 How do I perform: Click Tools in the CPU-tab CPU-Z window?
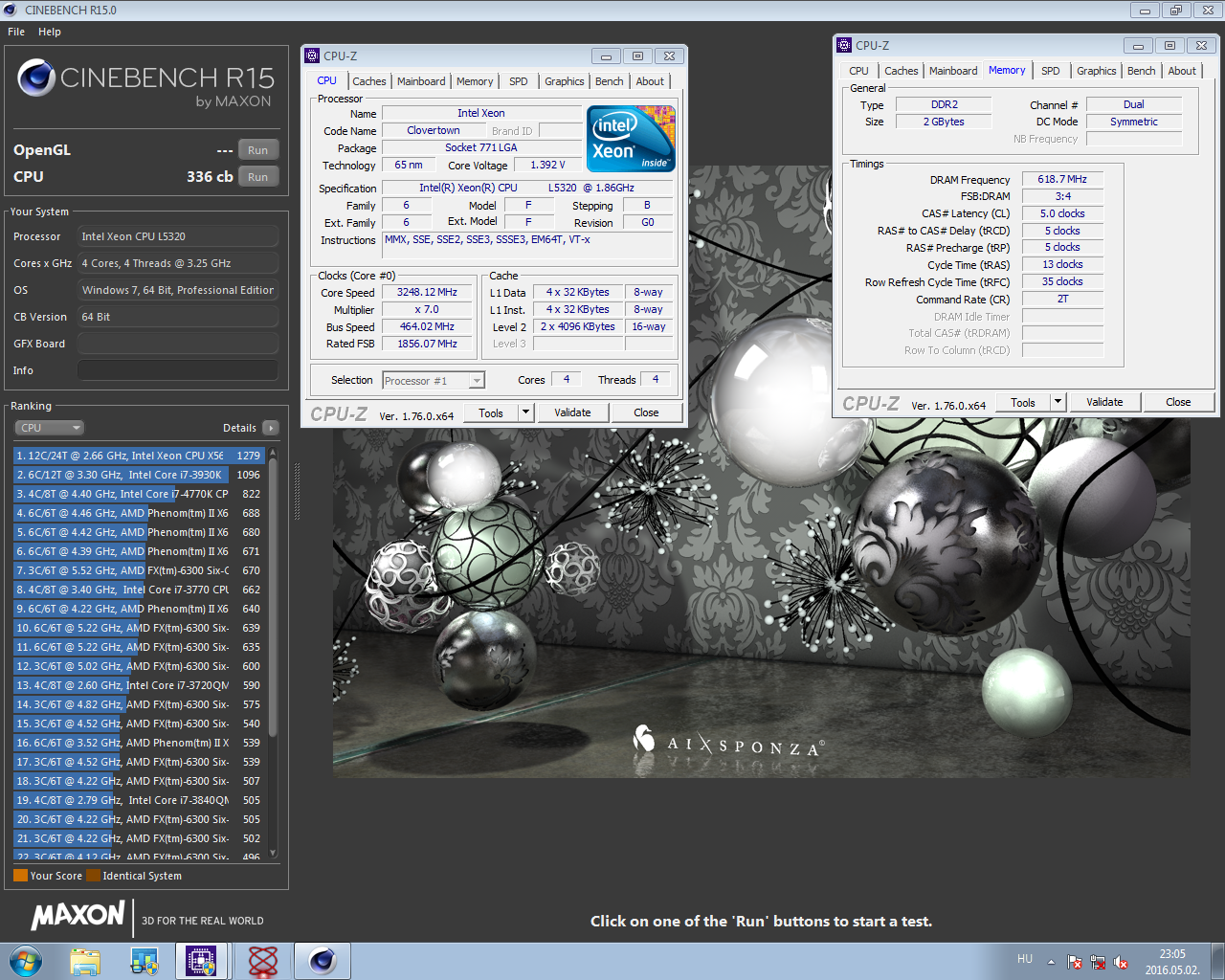[x=491, y=413]
